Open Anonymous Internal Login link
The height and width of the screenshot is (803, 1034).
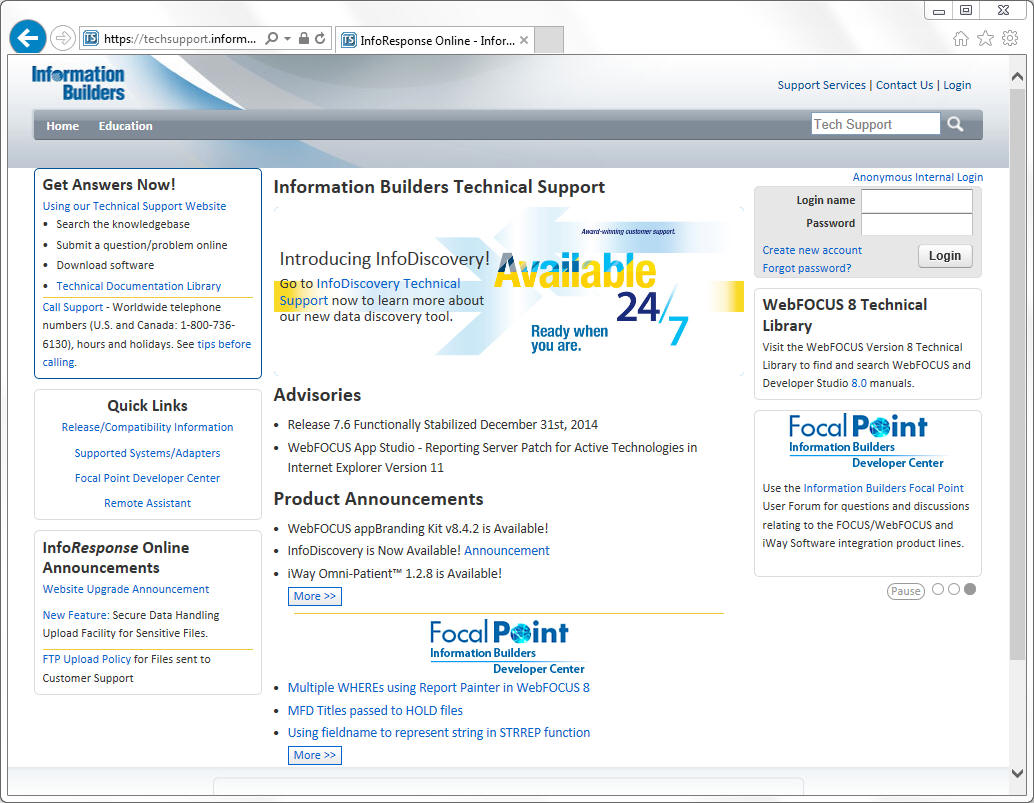[917, 177]
